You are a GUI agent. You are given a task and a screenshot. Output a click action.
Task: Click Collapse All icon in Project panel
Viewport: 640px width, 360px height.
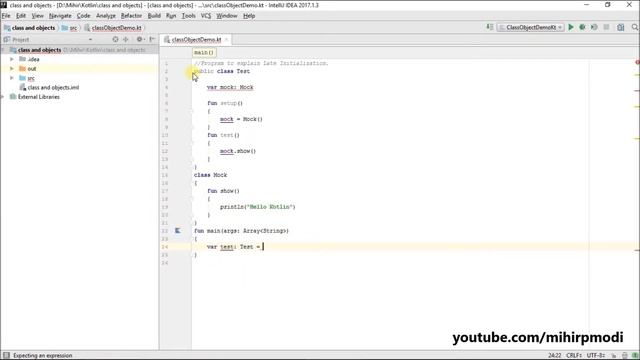[x=126, y=40]
